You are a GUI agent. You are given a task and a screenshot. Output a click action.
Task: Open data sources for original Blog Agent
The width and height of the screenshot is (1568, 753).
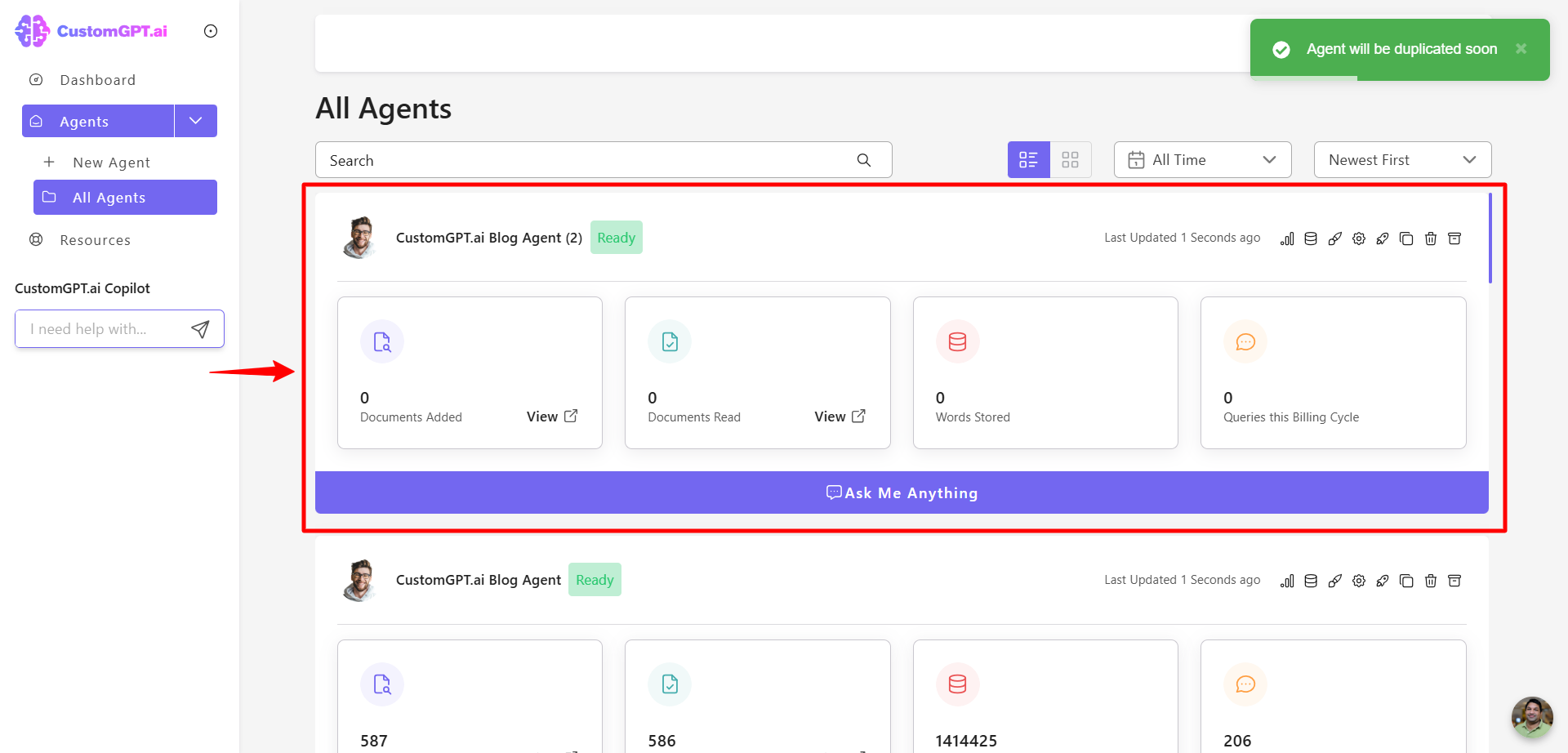(1311, 581)
